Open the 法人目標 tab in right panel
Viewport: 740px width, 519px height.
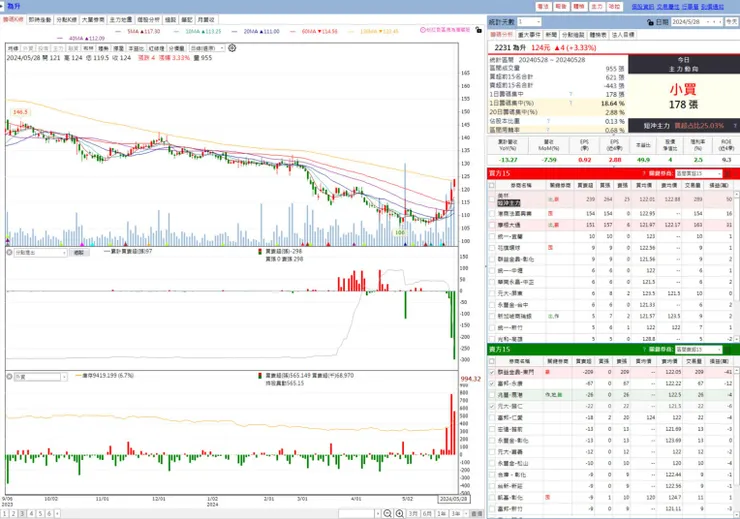click(623, 35)
